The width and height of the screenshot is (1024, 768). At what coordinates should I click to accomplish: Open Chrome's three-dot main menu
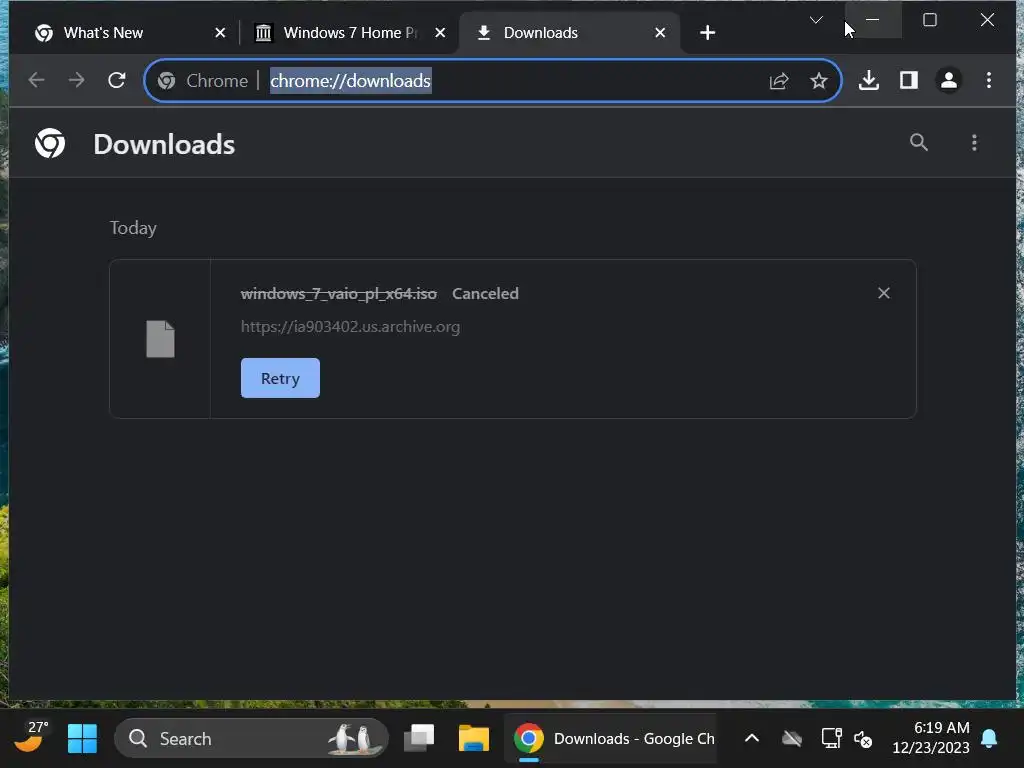point(989,80)
